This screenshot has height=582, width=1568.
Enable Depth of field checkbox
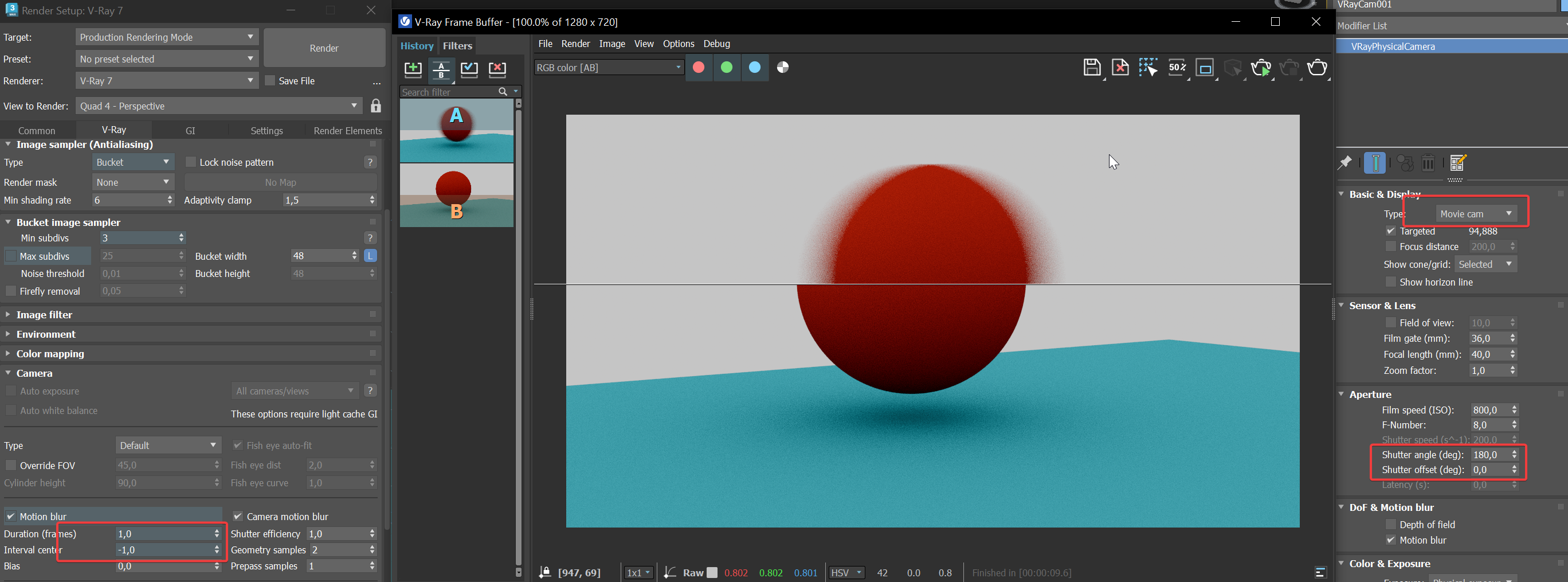click(x=1390, y=524)
